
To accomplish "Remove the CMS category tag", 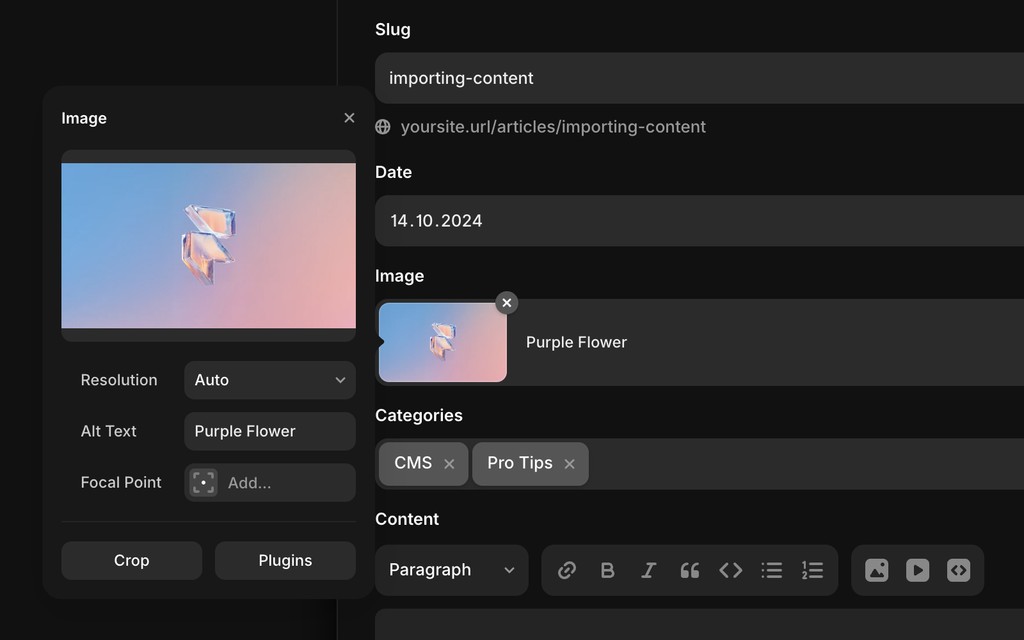I will tap(449, 463).
